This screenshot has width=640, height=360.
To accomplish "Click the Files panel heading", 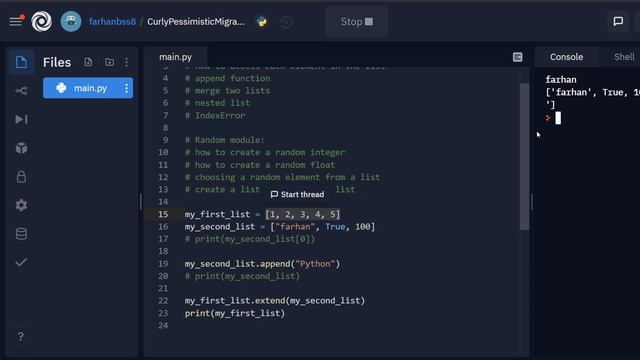I will (x=57, y=62).
